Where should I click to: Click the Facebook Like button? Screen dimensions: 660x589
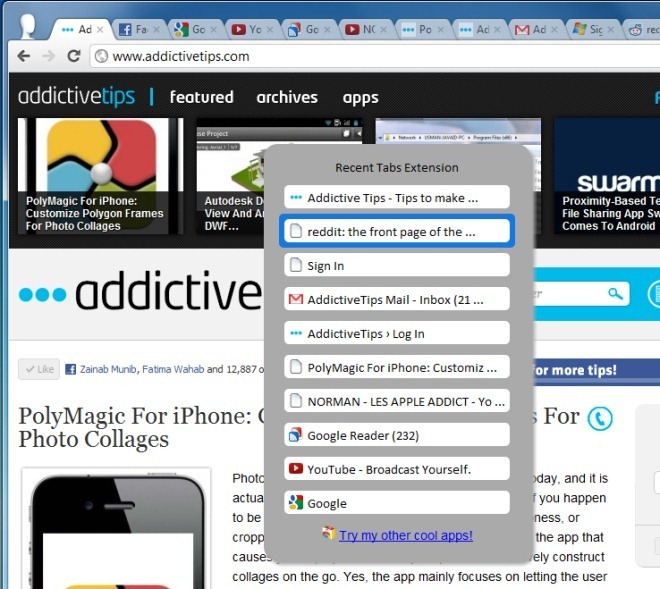39,369
